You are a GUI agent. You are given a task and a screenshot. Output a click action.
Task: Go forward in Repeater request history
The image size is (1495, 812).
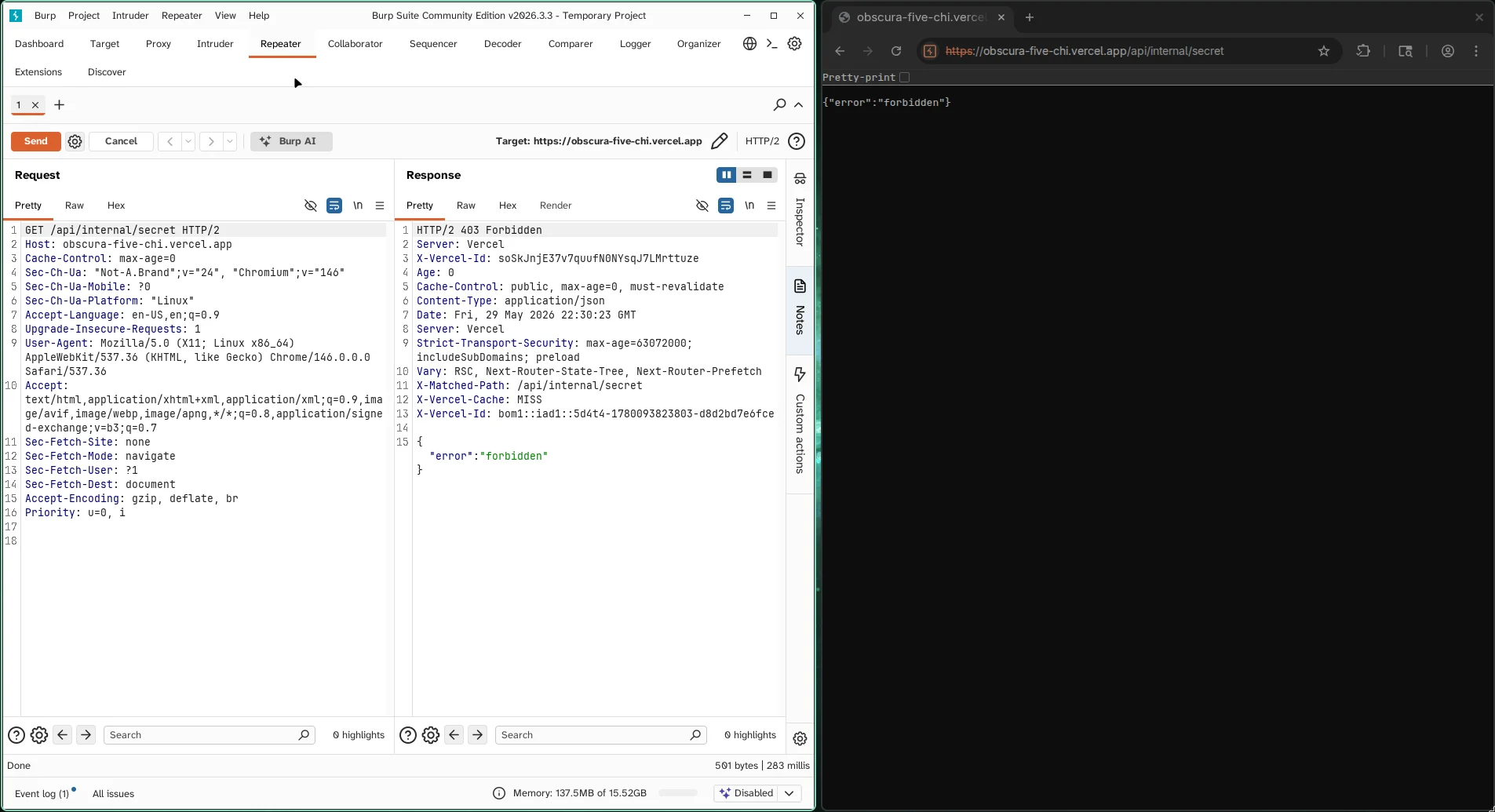[211, 141]
